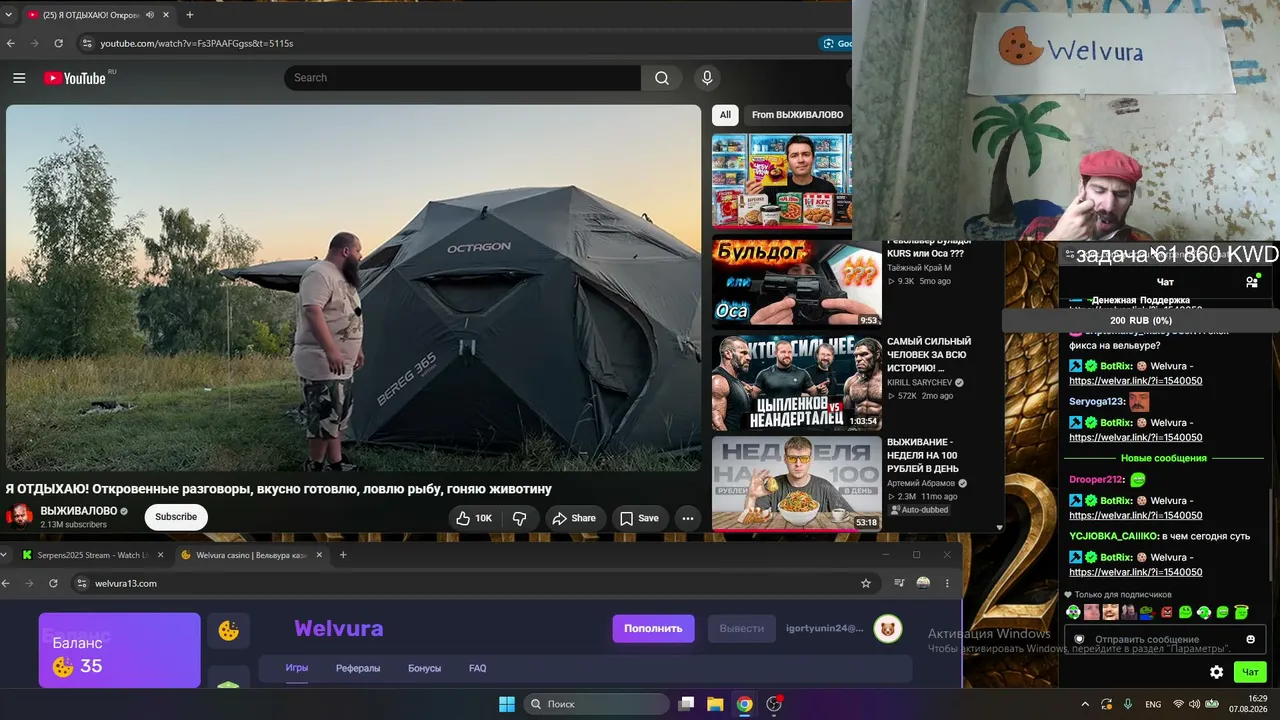The image size is (1280, 720).
Task: Open the chat users list icon
Action: pos(1252,282)
